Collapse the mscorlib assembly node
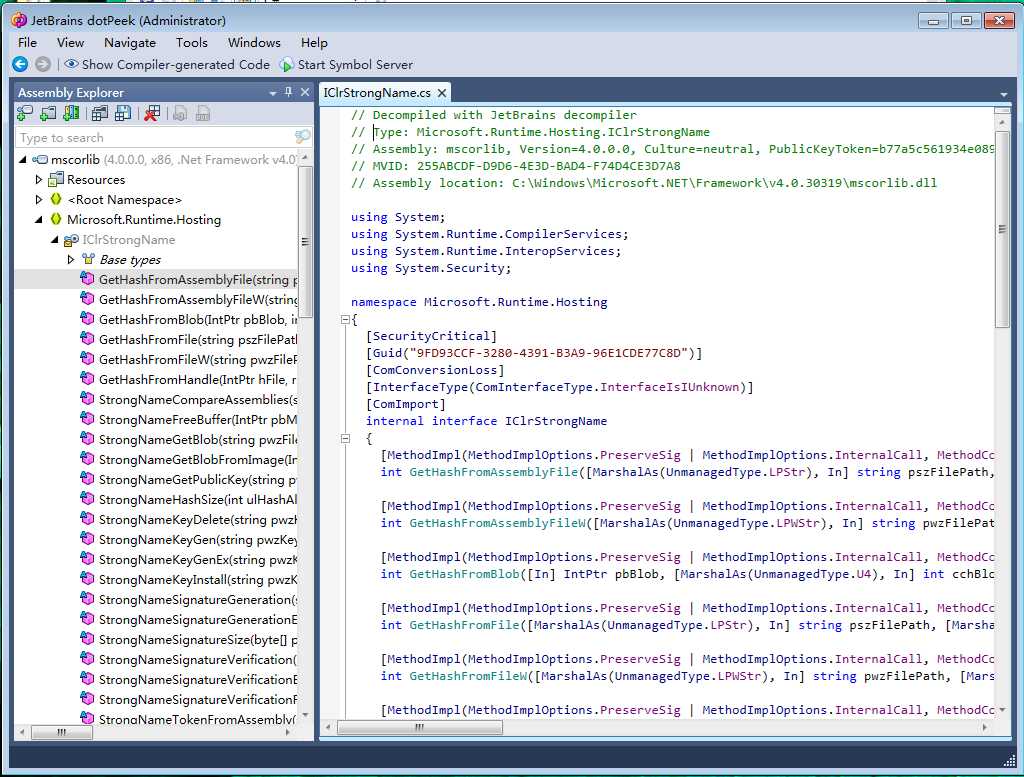 point(23,159)
